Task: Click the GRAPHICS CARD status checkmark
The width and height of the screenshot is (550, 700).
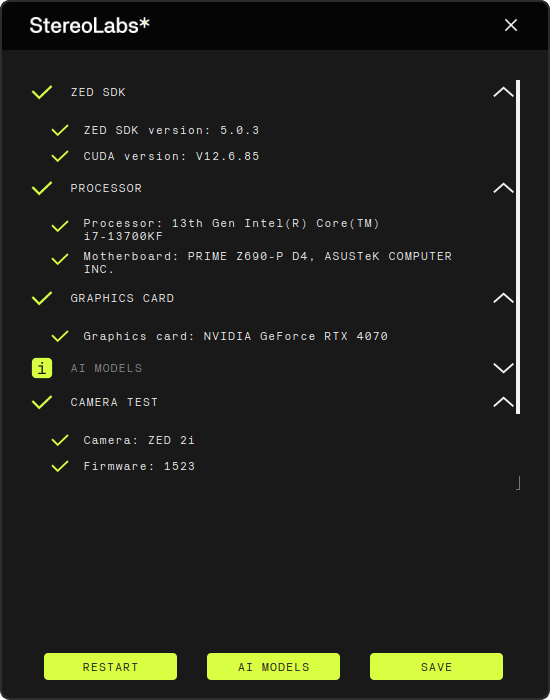Action: [x=42, y=298]
